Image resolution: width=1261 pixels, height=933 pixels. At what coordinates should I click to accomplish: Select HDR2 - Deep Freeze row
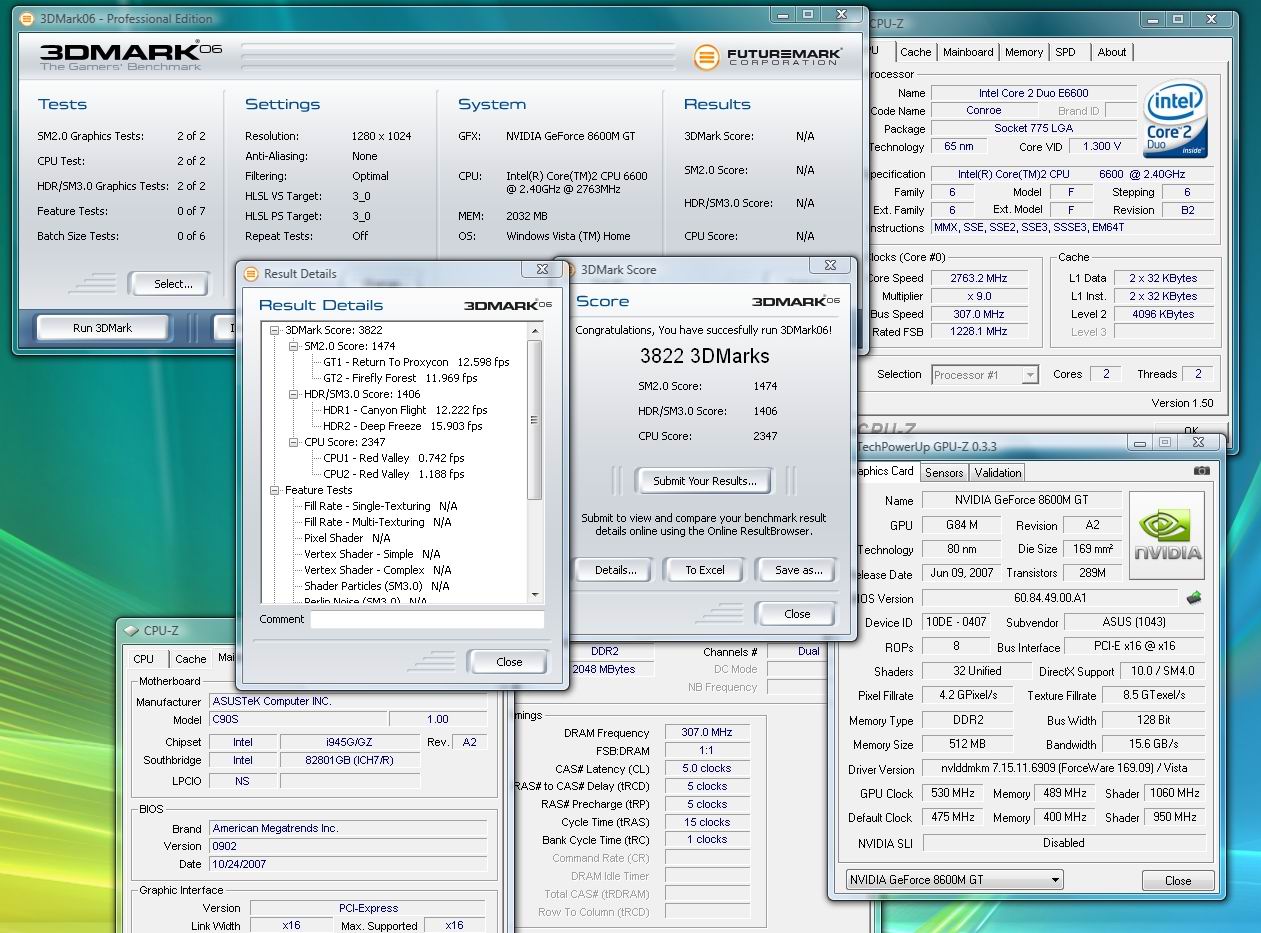(402, 426)
